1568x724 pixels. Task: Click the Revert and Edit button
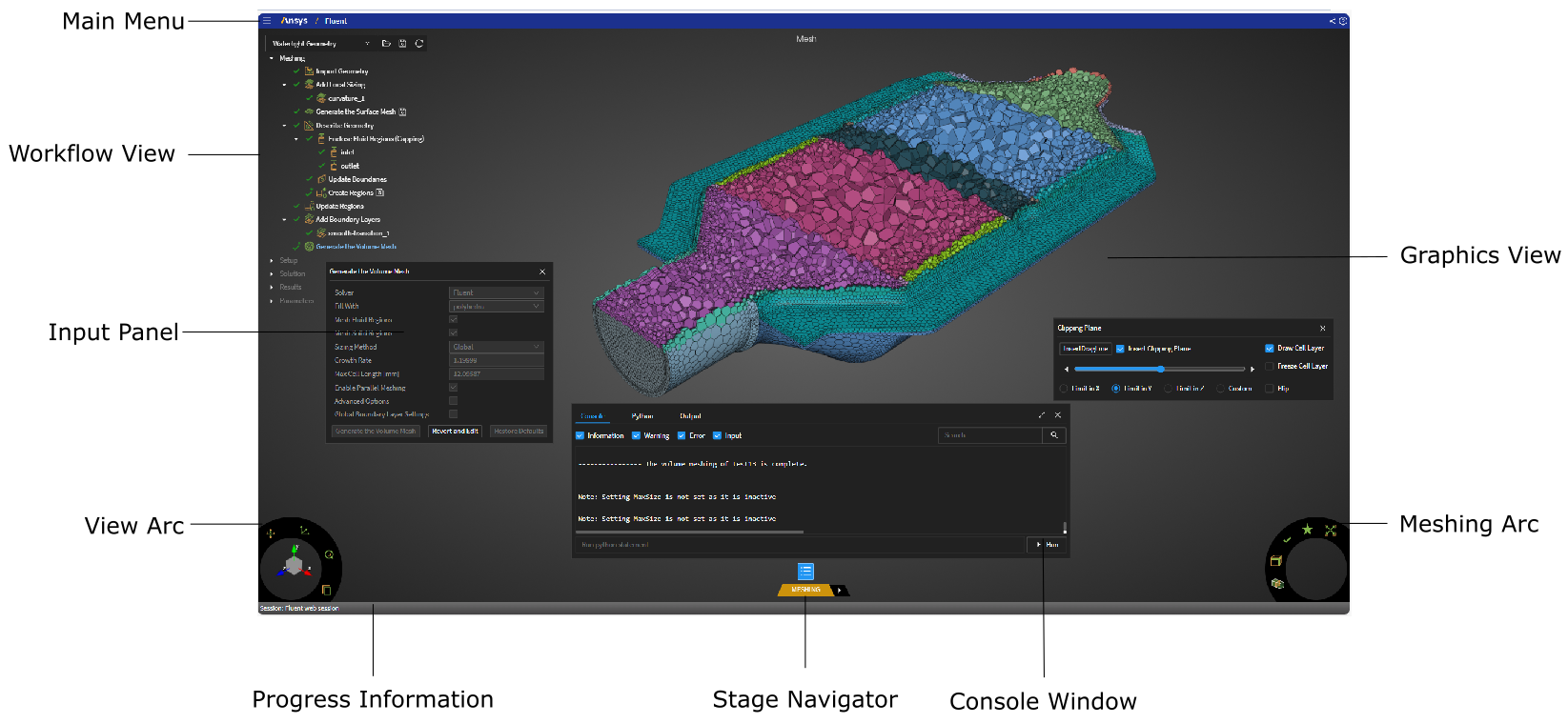pos(455,432)
